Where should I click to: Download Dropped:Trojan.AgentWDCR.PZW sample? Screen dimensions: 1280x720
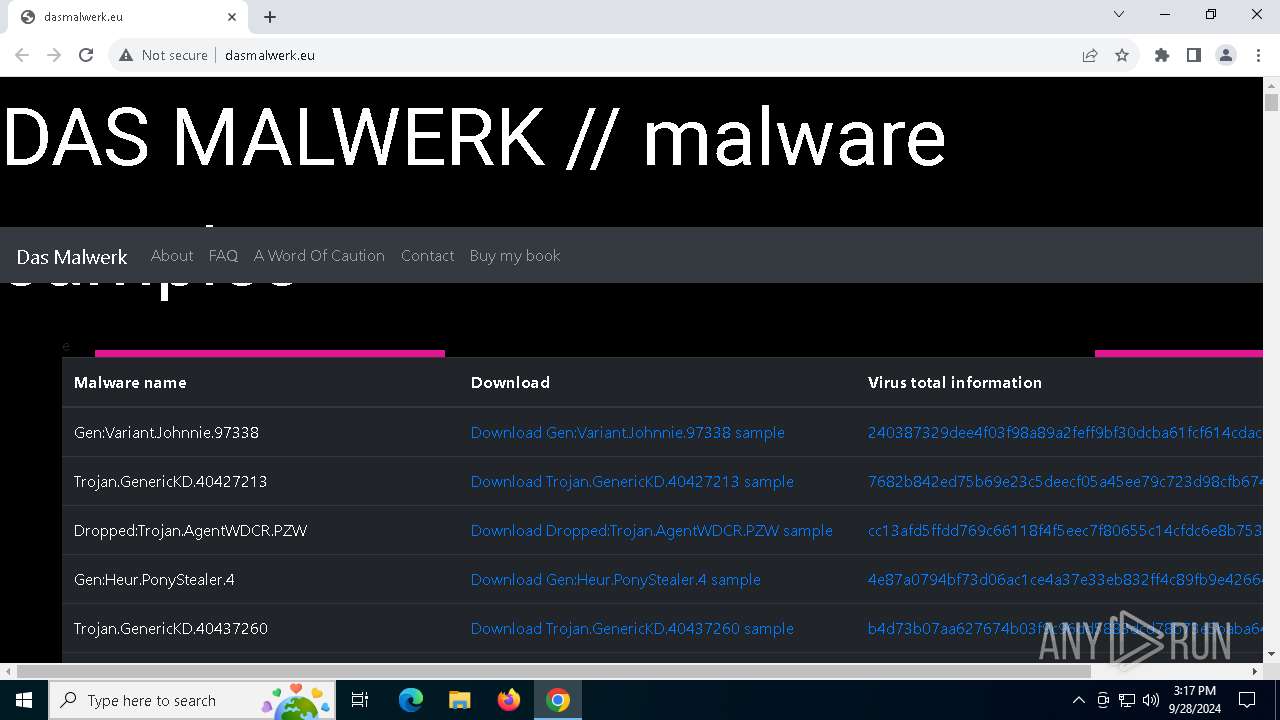pyautogui.click(x=651, y=531)
